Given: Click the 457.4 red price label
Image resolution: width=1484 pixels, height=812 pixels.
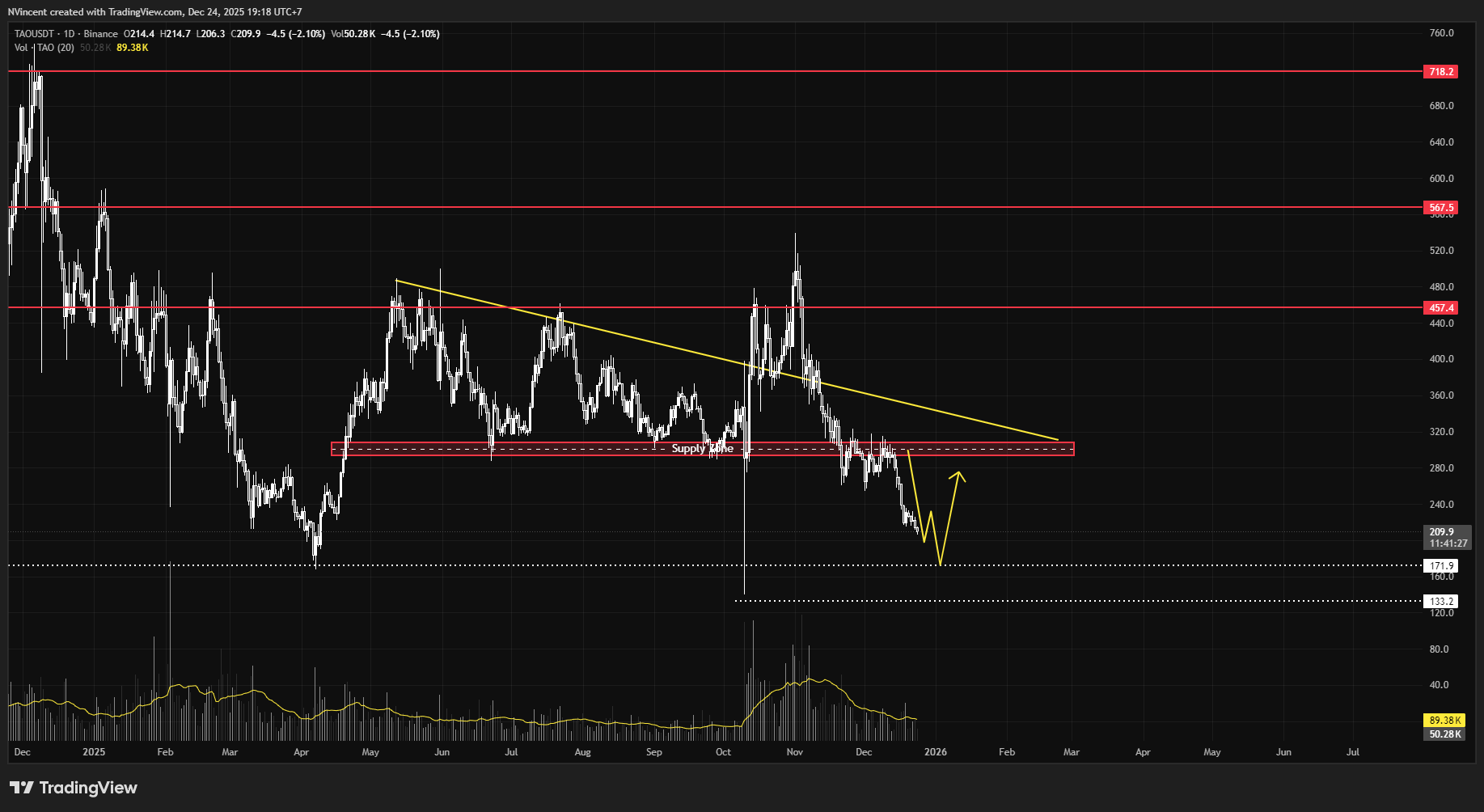Looking at the screenshot, I should pos(1441,308).
